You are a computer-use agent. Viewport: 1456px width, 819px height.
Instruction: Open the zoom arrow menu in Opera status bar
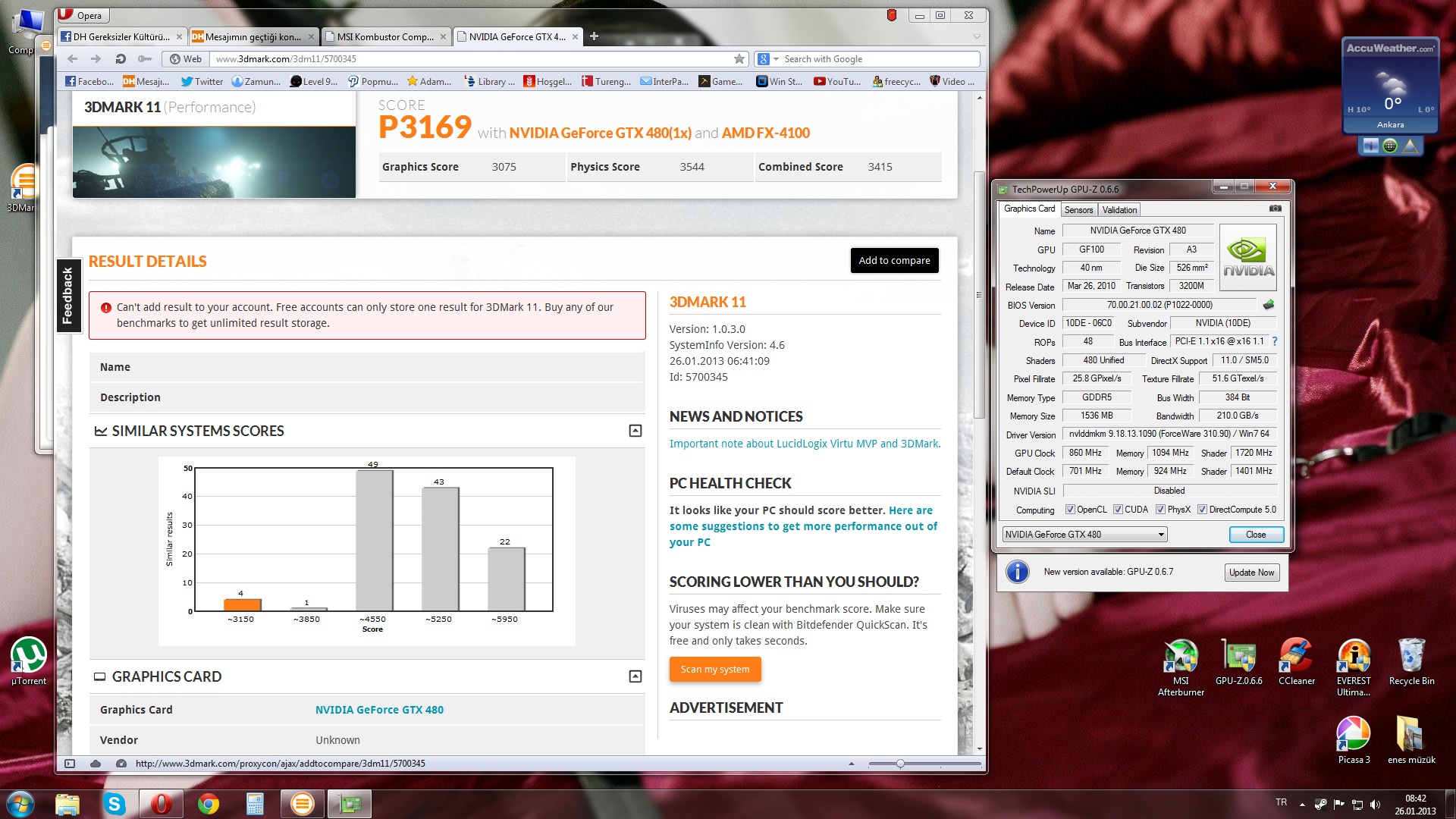851,764
